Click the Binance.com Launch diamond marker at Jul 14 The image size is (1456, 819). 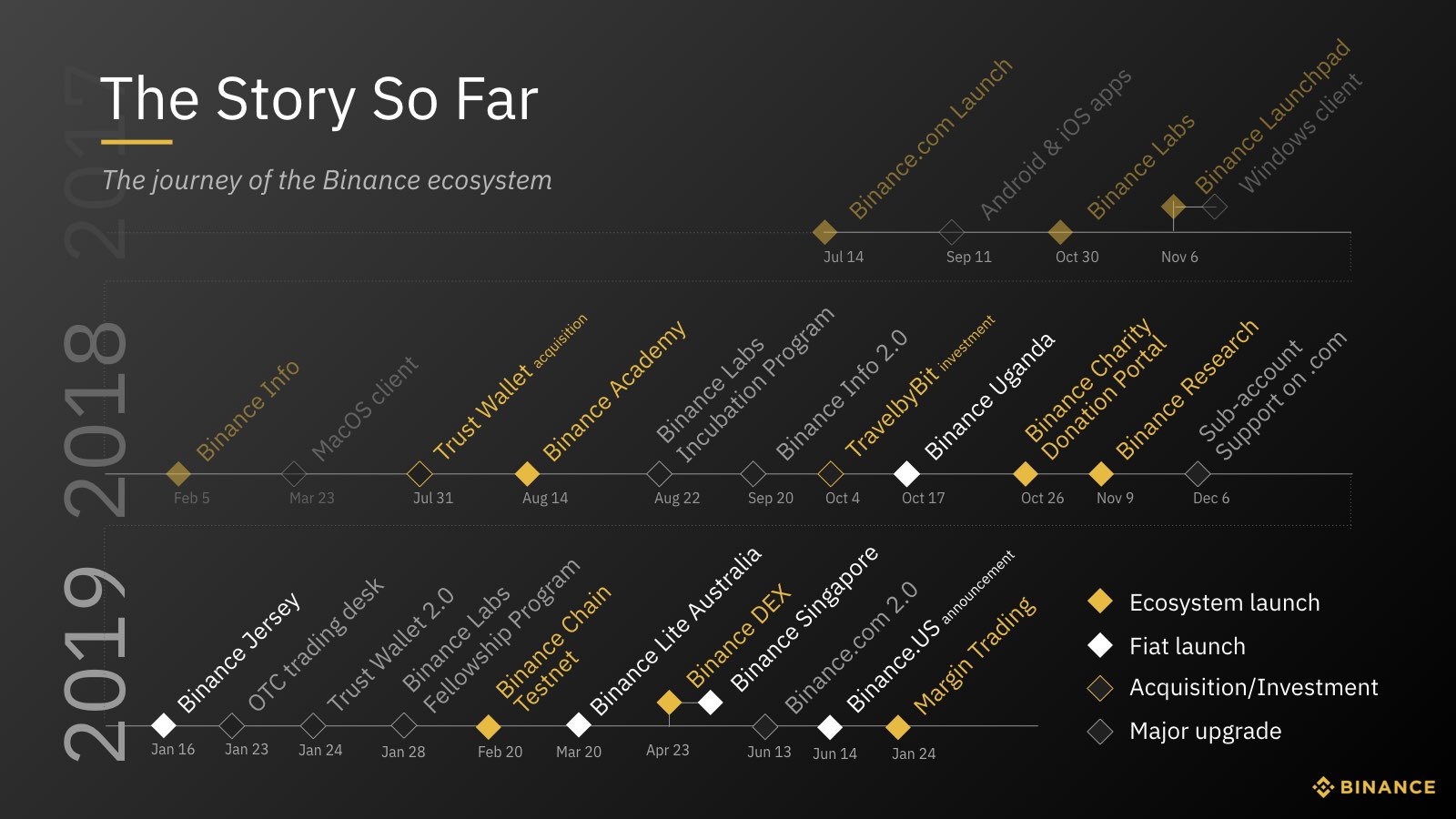tap(824, 232)
